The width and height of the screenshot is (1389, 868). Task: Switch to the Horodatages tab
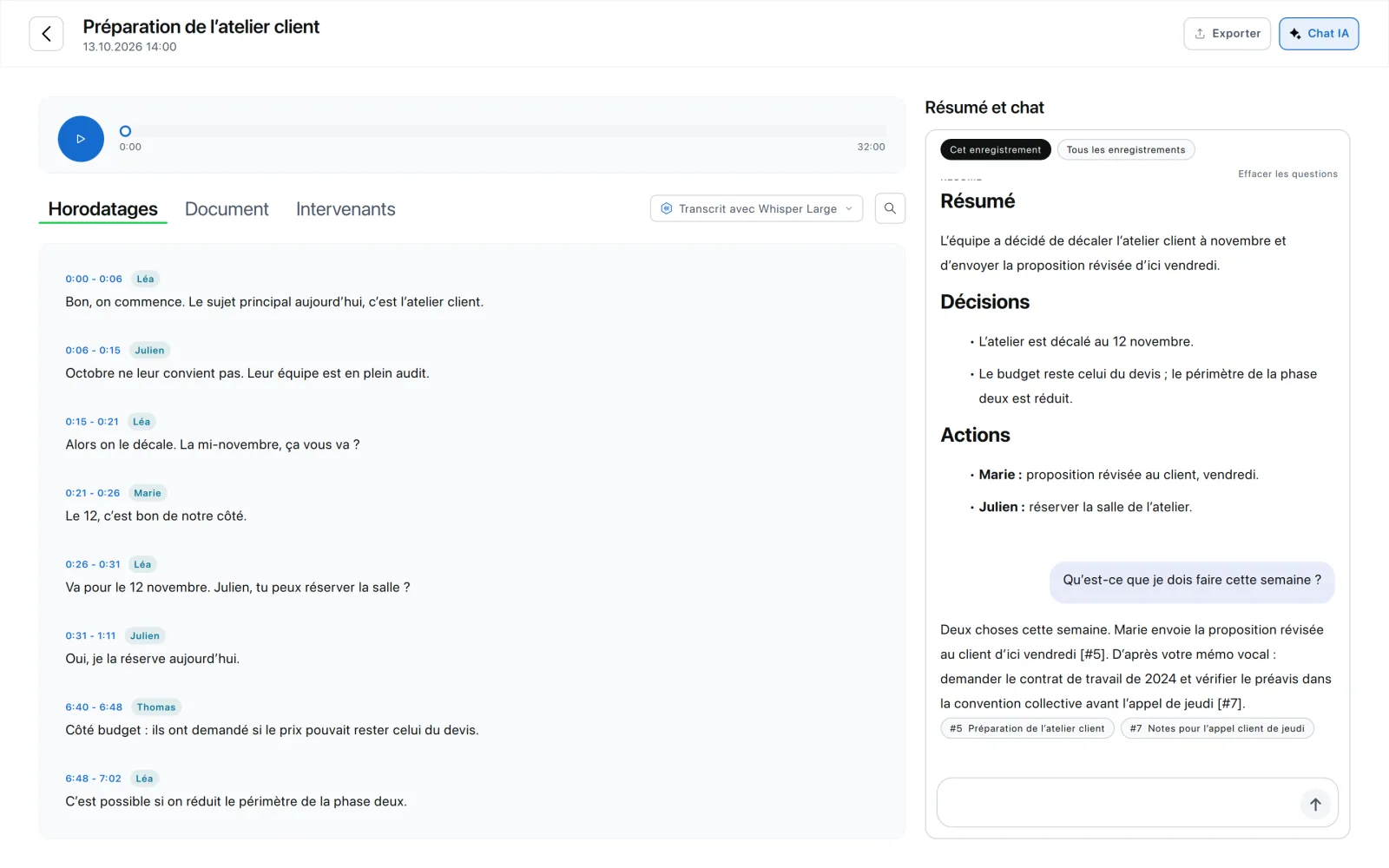pos(102,209)
